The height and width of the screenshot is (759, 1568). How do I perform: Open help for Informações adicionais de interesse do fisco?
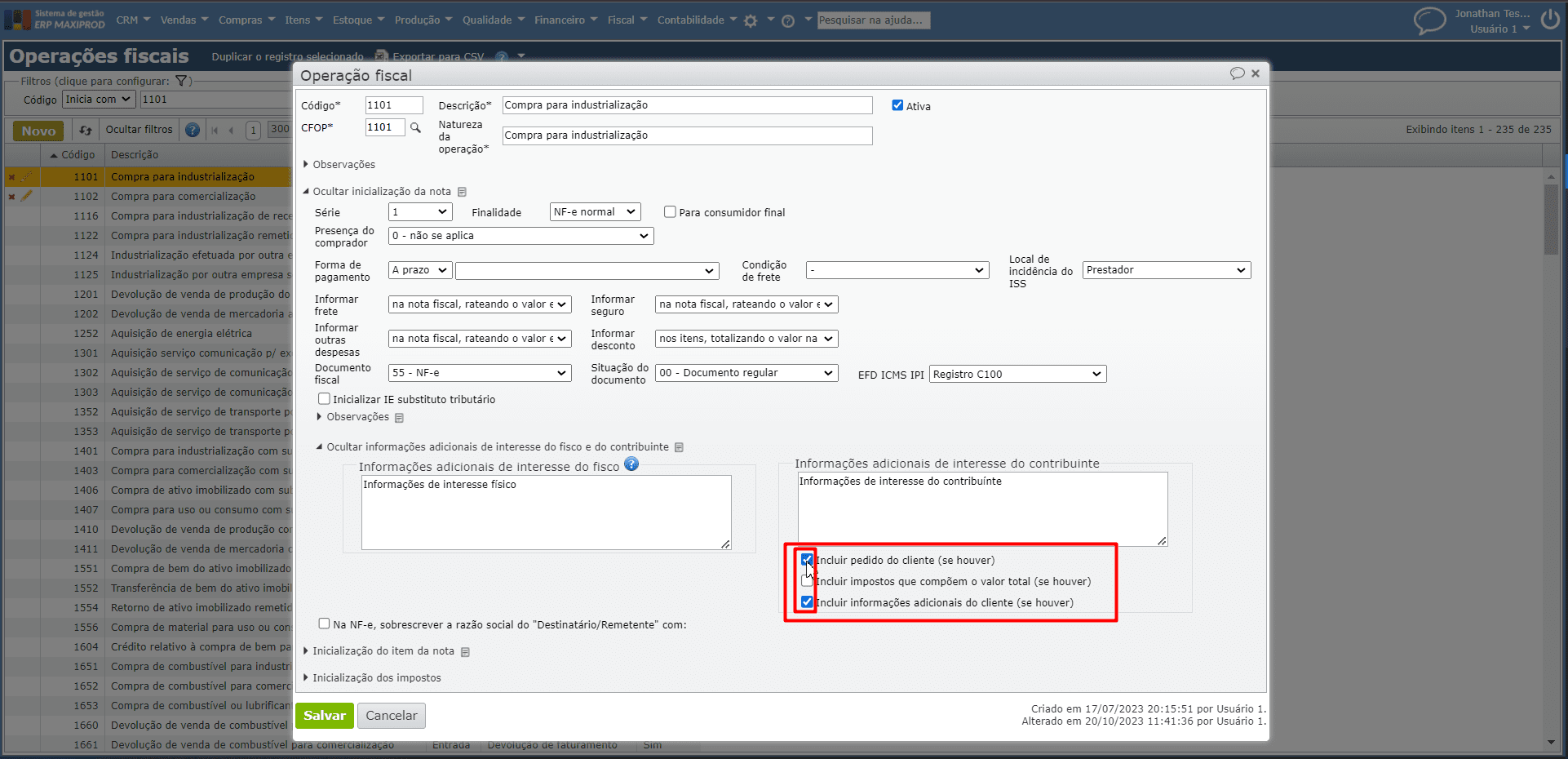[x=631, y=464]
